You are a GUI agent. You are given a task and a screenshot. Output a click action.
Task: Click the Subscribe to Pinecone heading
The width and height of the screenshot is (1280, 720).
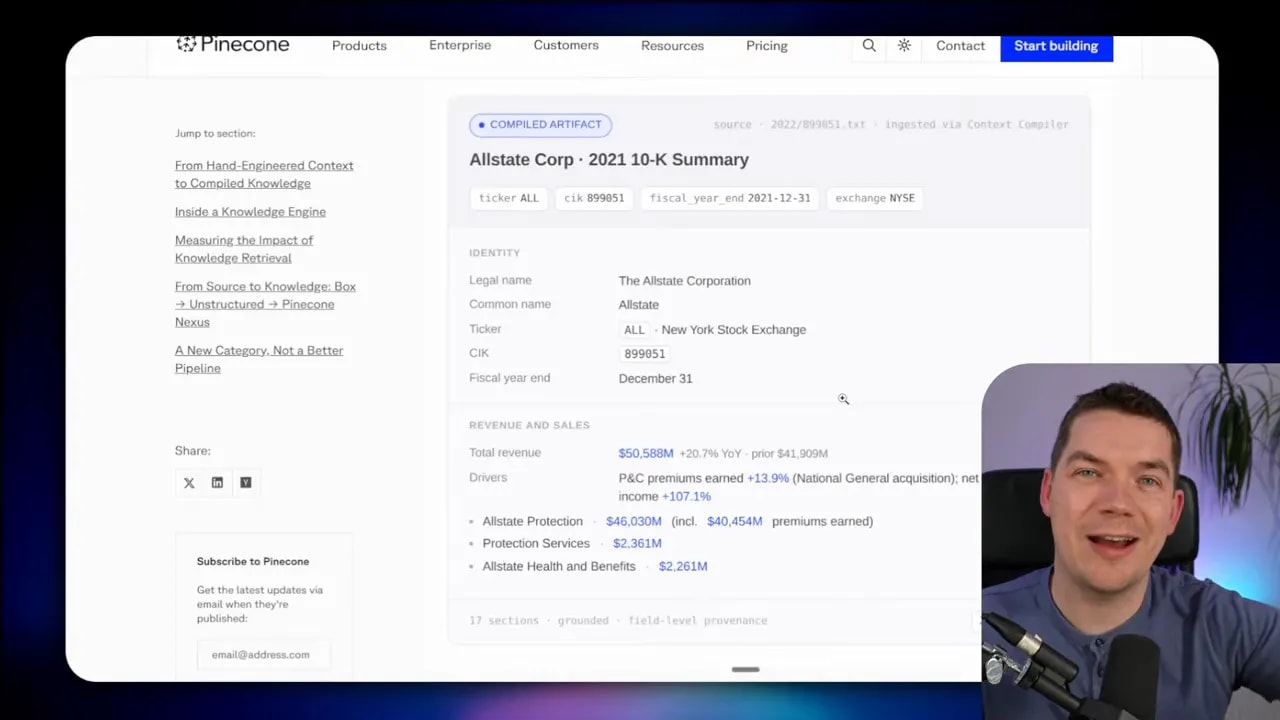pos(253,561)
